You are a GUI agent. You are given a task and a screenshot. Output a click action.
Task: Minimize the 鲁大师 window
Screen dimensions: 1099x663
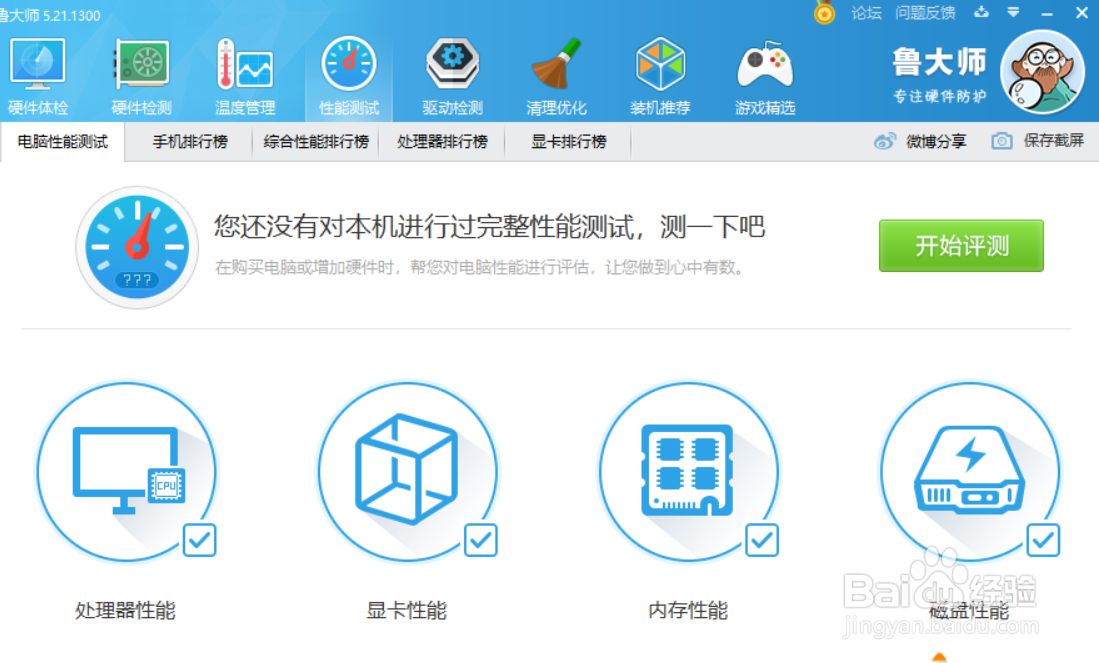pyautogui.click(x=1047, y=13)
